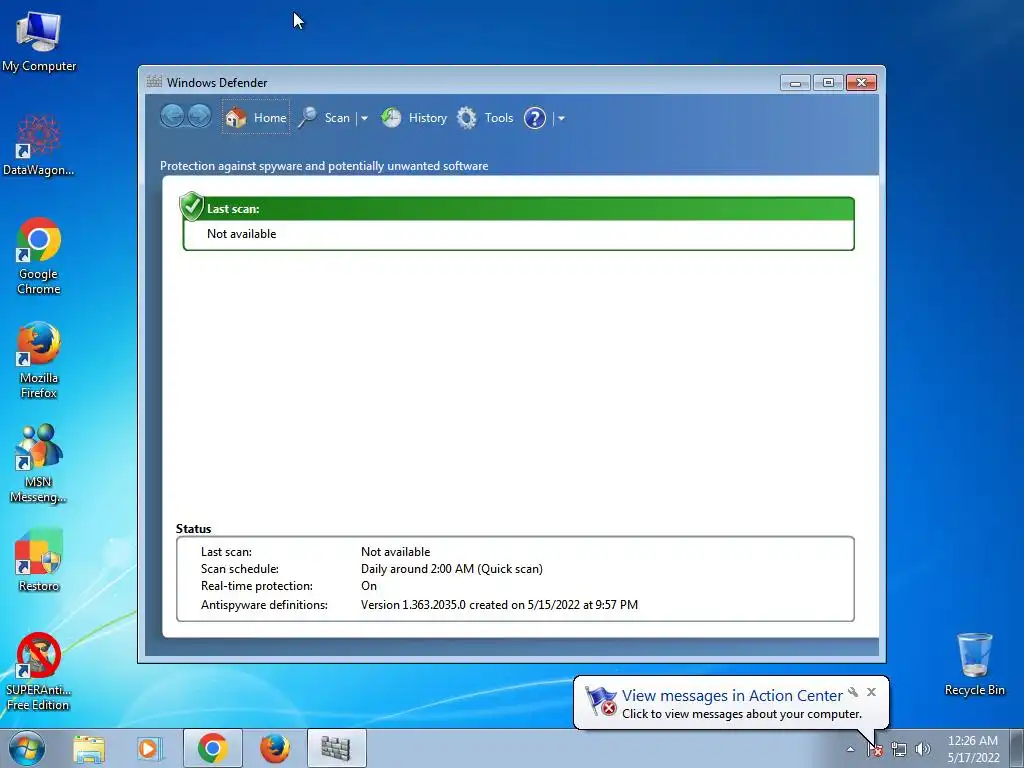The width and height of the screenshot is (1024, 768).
Task: Select the DataWagon desktop shortcut
Action: (x=39, y=145)
